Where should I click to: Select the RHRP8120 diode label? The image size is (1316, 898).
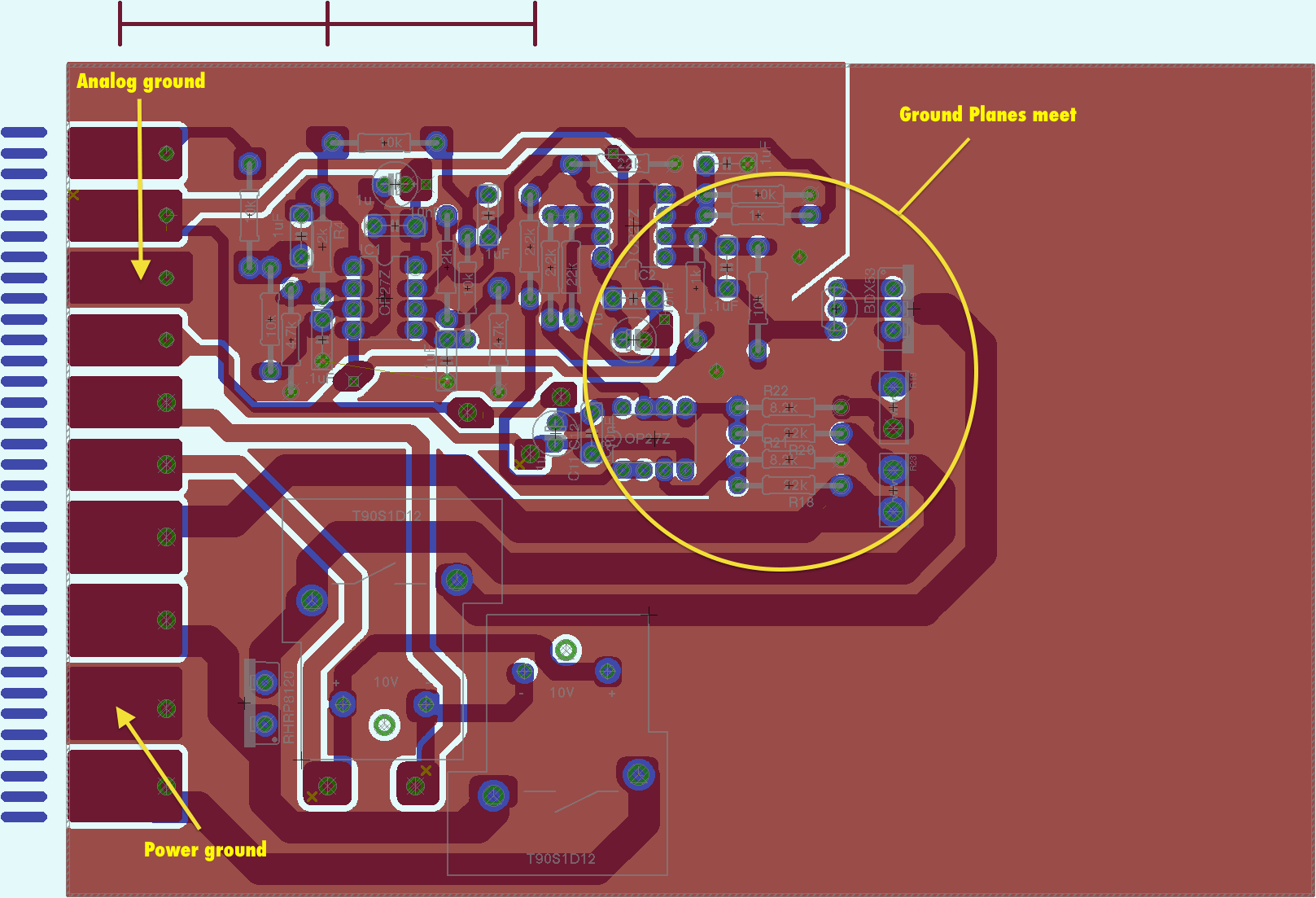pos(288,707)
